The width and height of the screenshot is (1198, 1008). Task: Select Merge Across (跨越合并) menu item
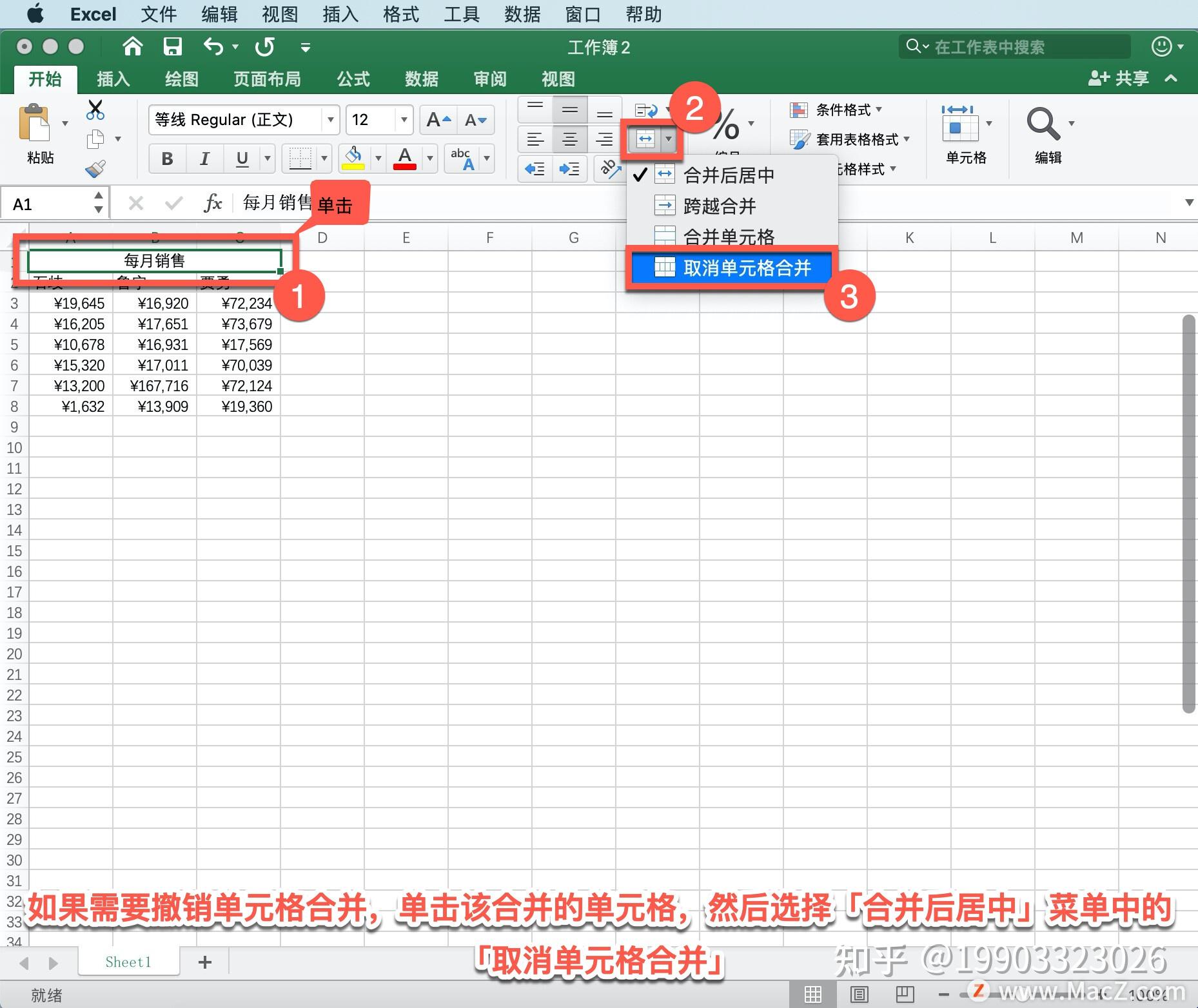pos(732,206)
